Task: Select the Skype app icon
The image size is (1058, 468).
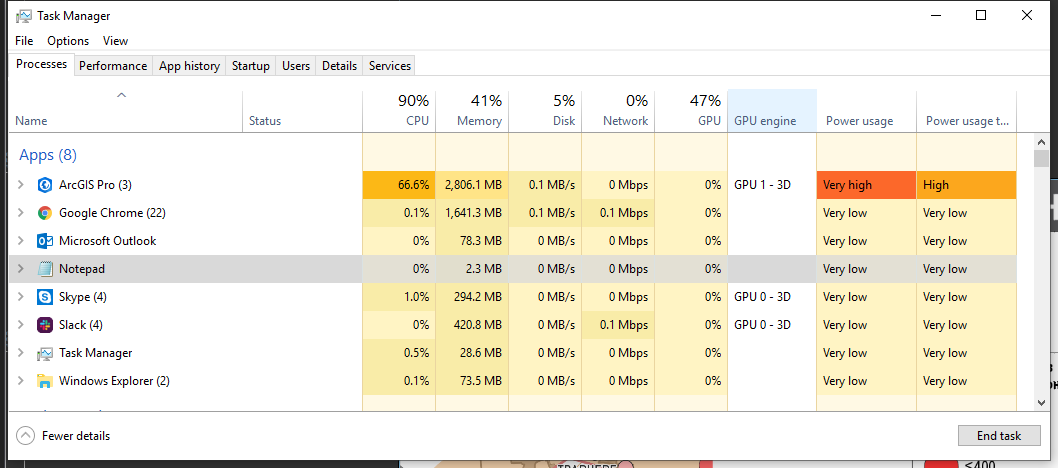Action: point(44,297)
